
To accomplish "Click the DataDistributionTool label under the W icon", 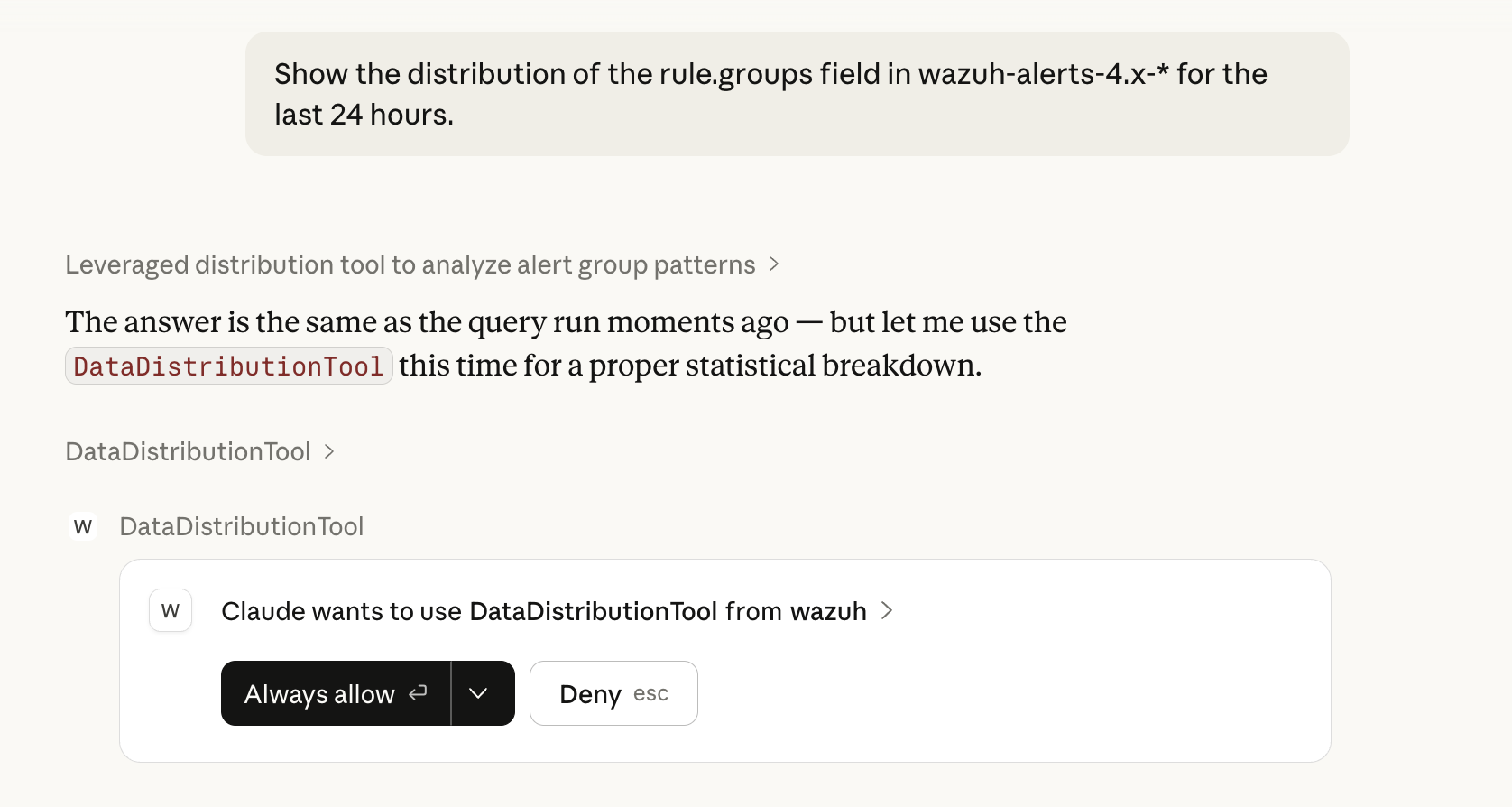I will point(241,526).
